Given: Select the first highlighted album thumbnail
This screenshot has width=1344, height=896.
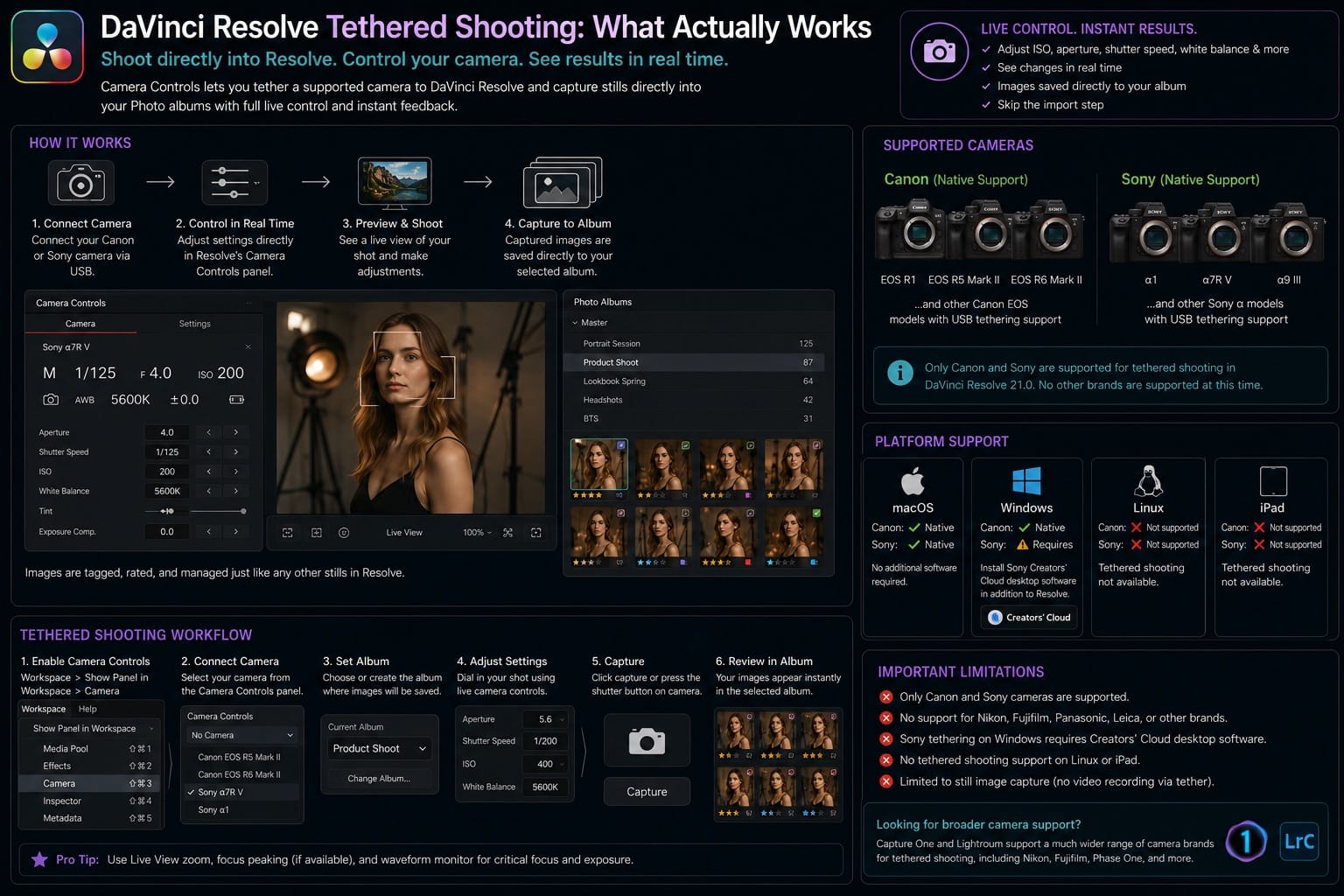Looking at the screenshot, I should pyautogui.click(x=599, y=465).
